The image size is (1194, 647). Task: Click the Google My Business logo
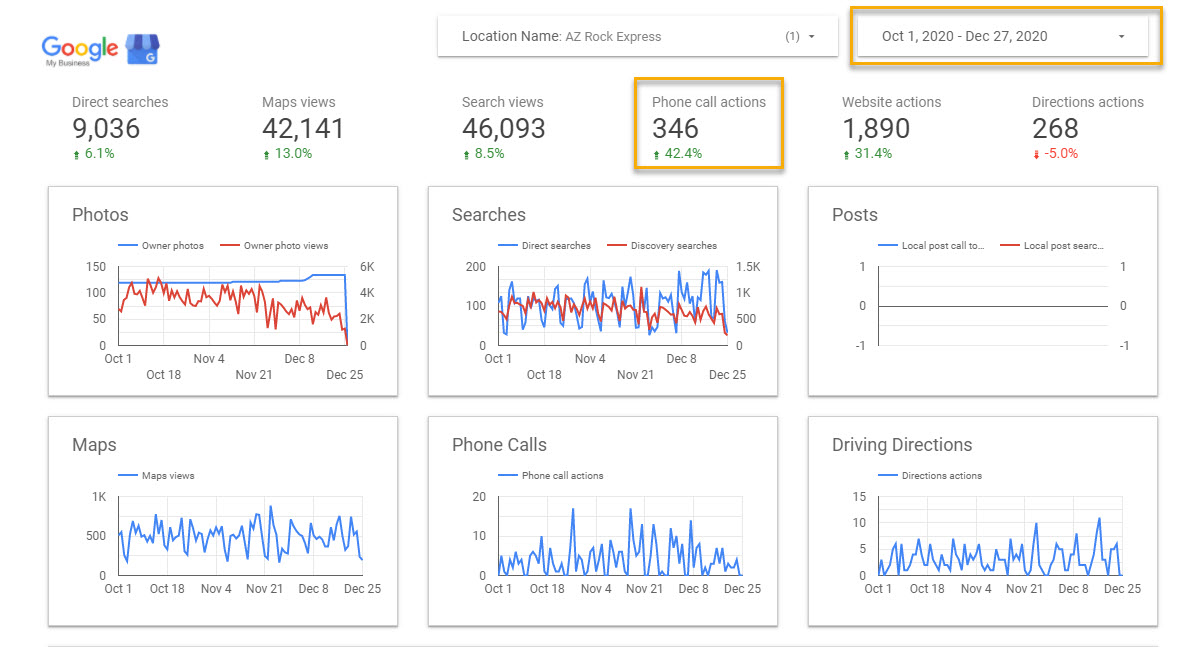click(x=100, y=49)
